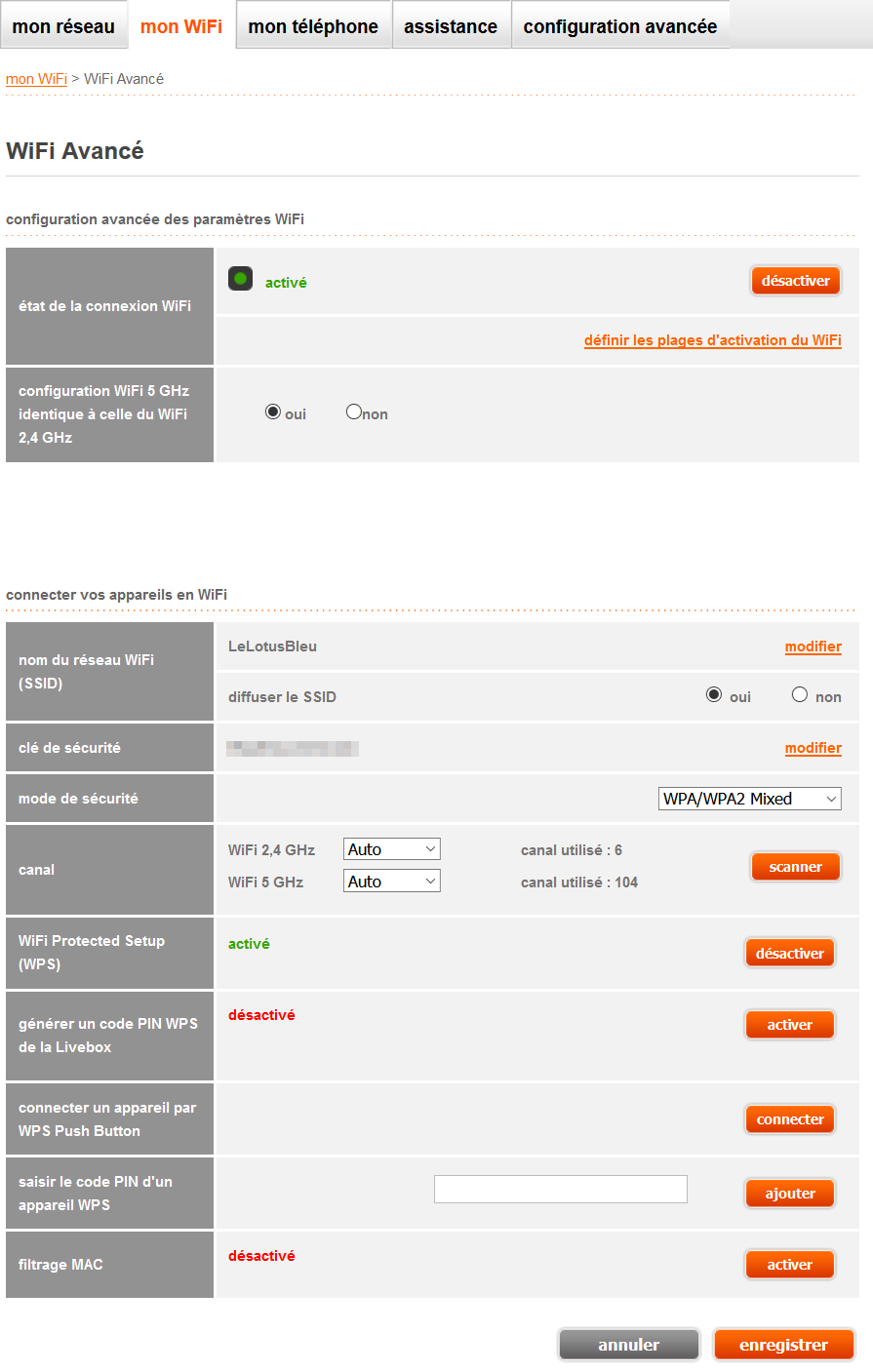Click modifier next to the SSID LeLotusBleu

(x=813, y=647)
